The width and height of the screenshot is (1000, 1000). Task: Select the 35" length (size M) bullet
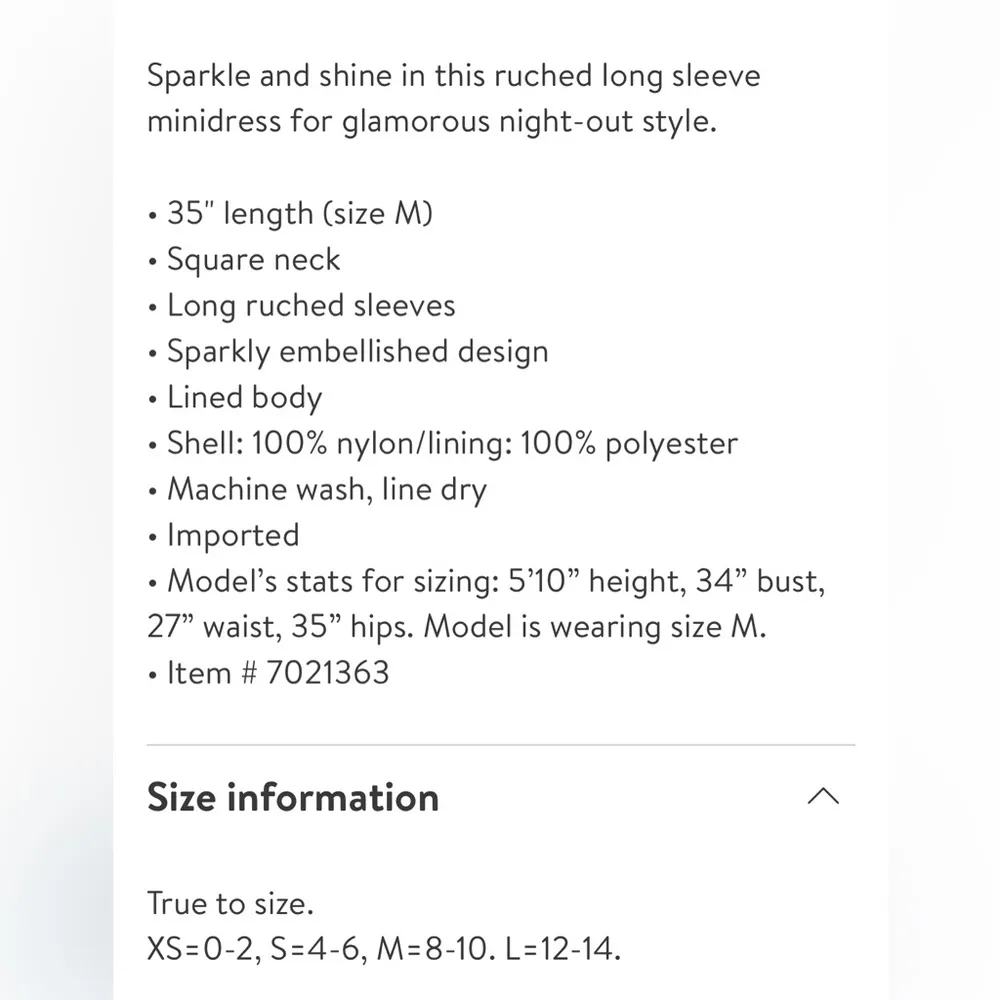(299, 213)
